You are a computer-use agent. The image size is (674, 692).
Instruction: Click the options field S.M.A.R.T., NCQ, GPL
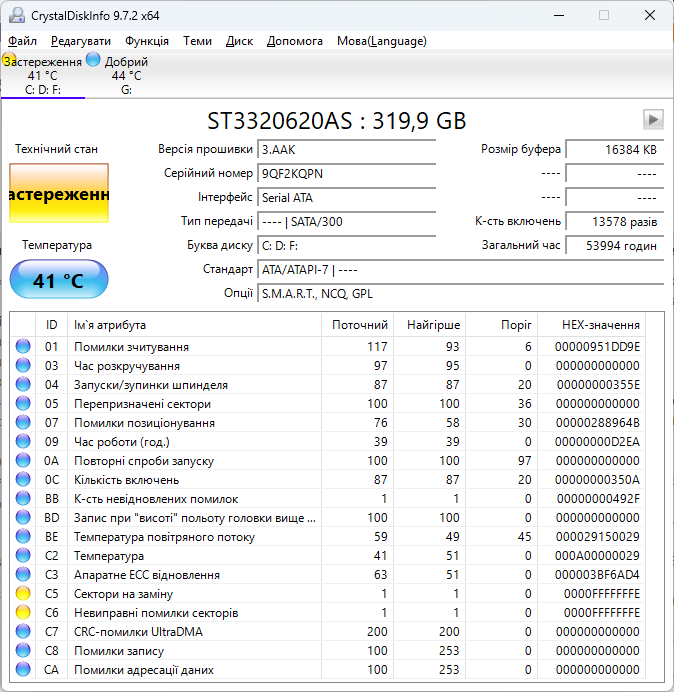(x=460, y=293)
